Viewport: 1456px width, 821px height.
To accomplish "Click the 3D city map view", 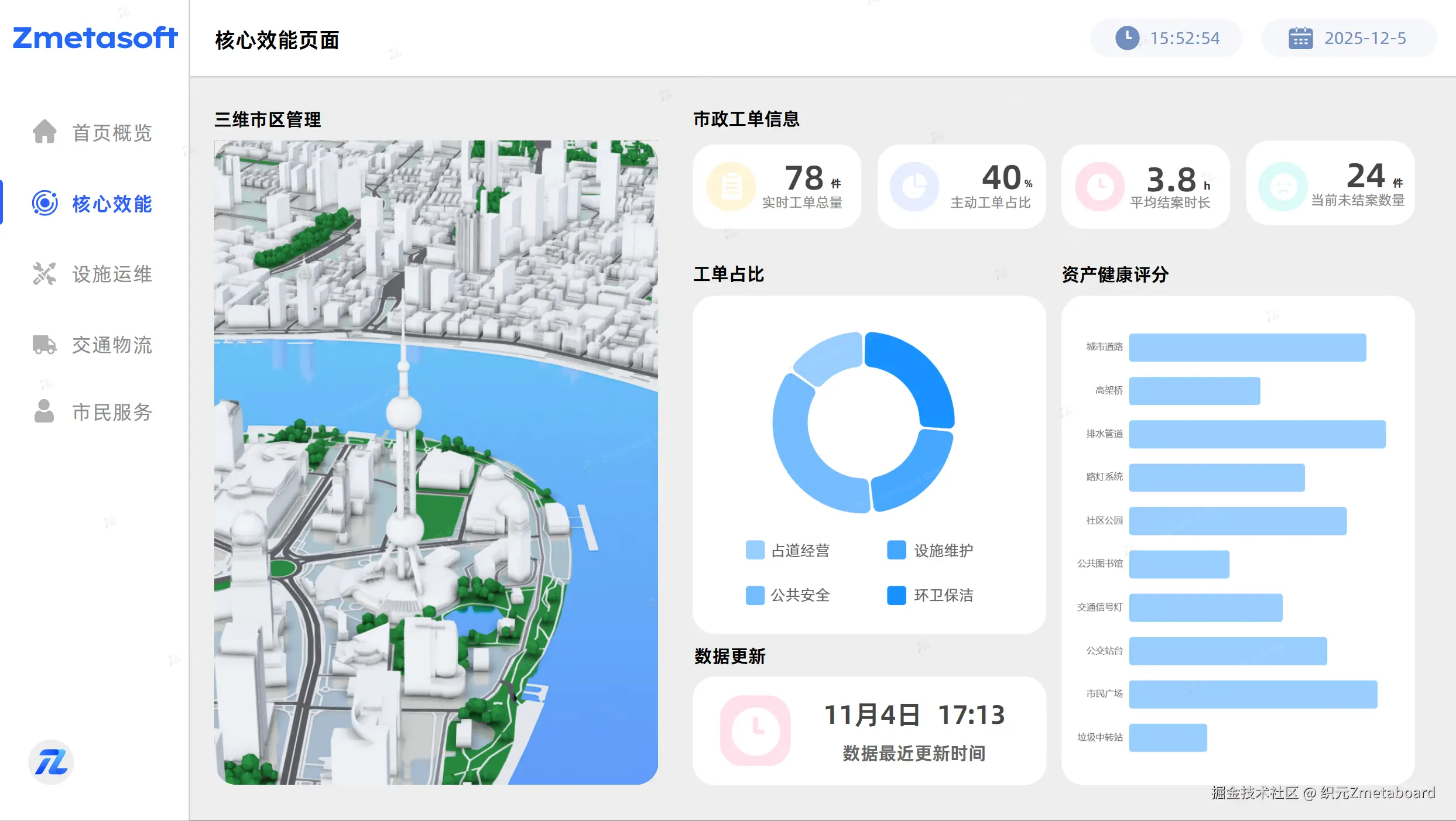I will point(436,462).
